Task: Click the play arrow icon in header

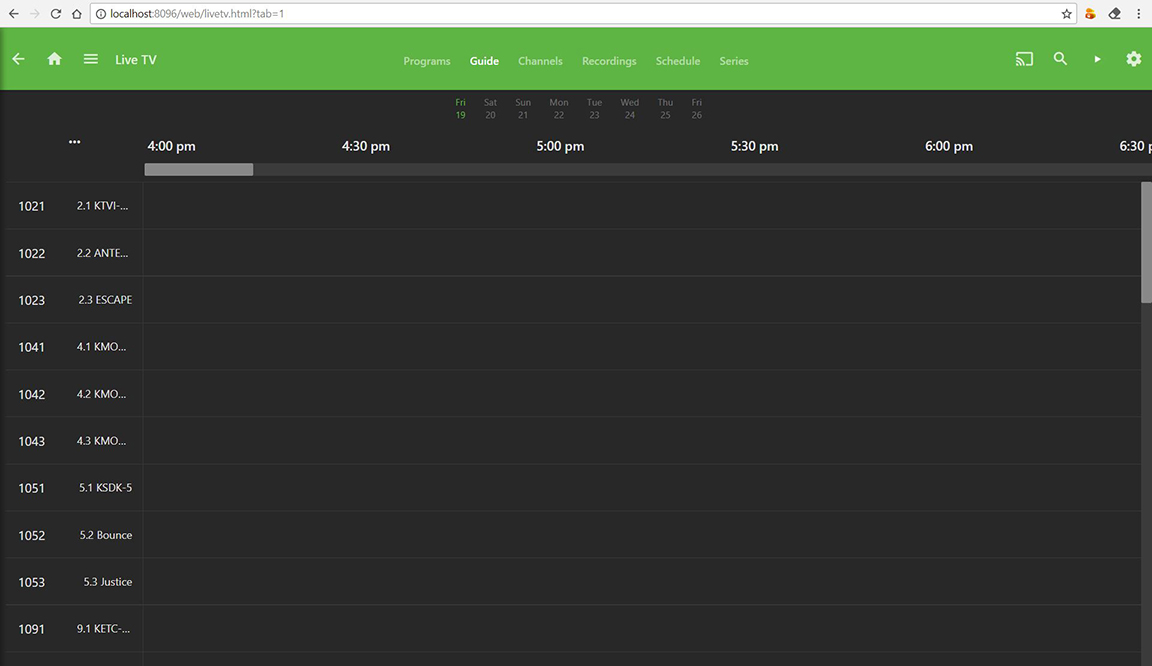Action: pos(1097,59)
